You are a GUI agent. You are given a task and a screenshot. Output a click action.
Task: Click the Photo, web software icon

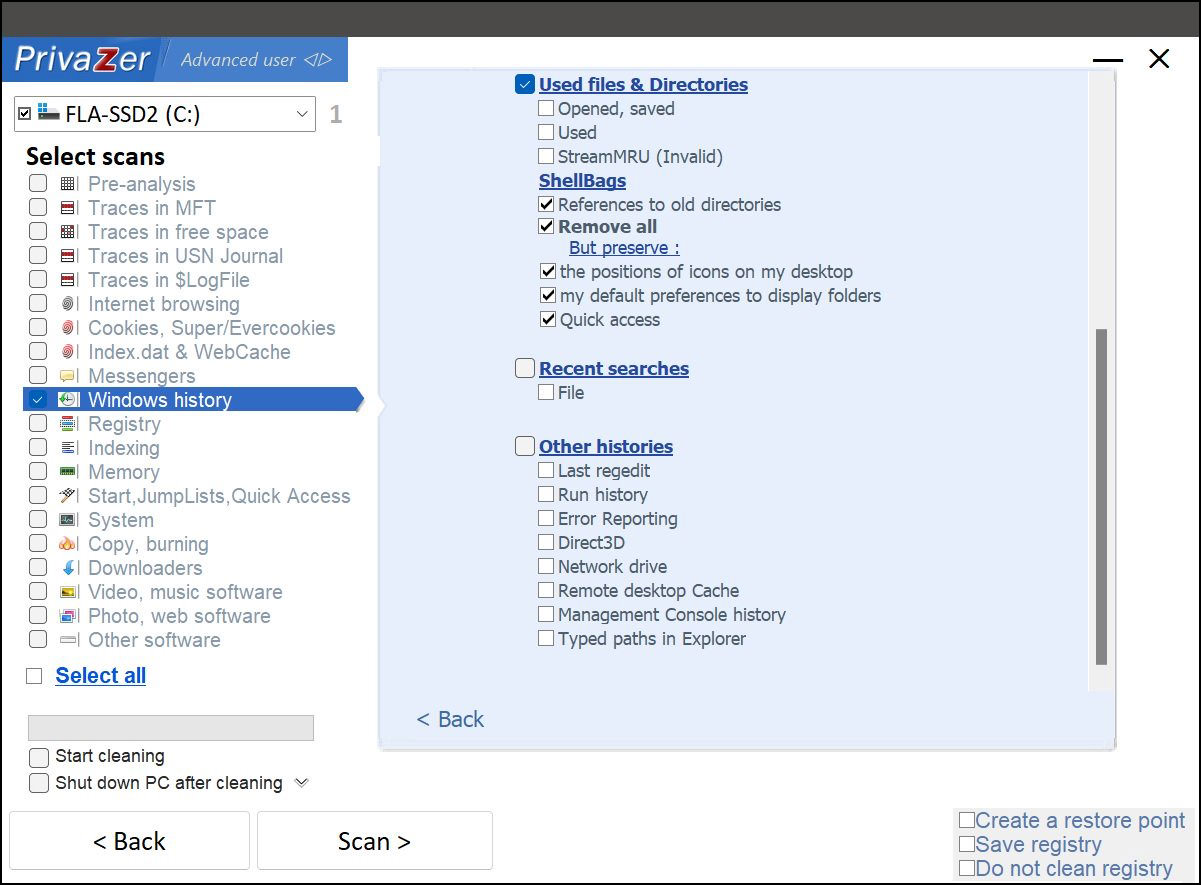[68, 616]
